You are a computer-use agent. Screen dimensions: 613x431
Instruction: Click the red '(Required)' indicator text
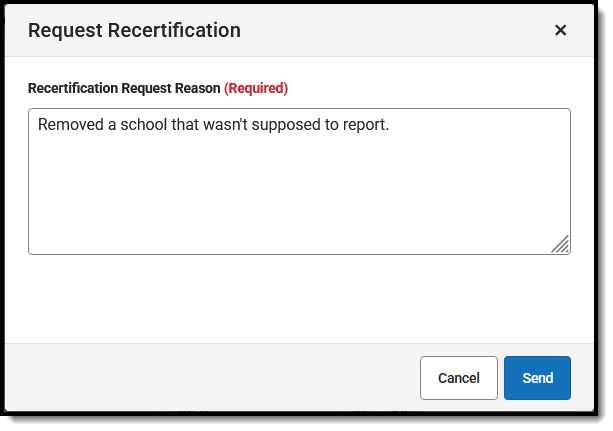[256, 88]
